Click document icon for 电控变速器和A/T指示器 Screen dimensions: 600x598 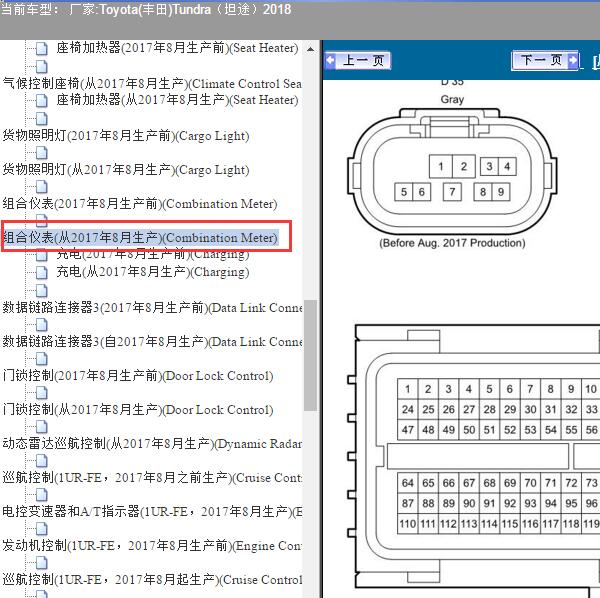click(x=41, y=495)
